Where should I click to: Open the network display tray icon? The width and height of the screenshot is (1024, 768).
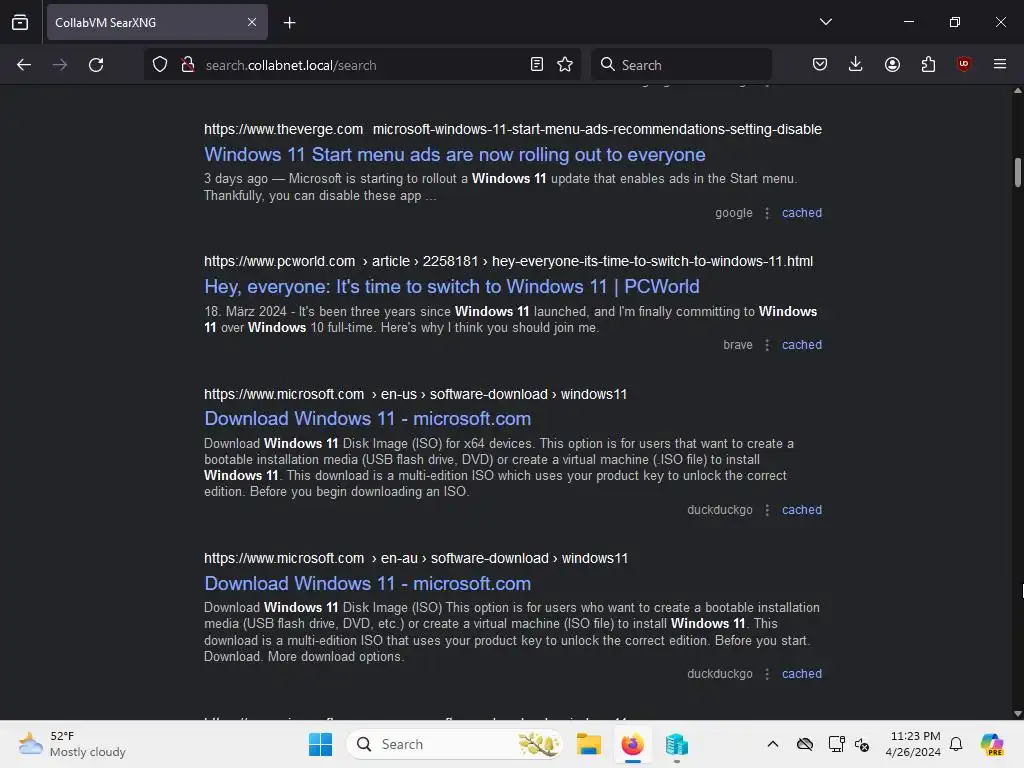point(836,744)
